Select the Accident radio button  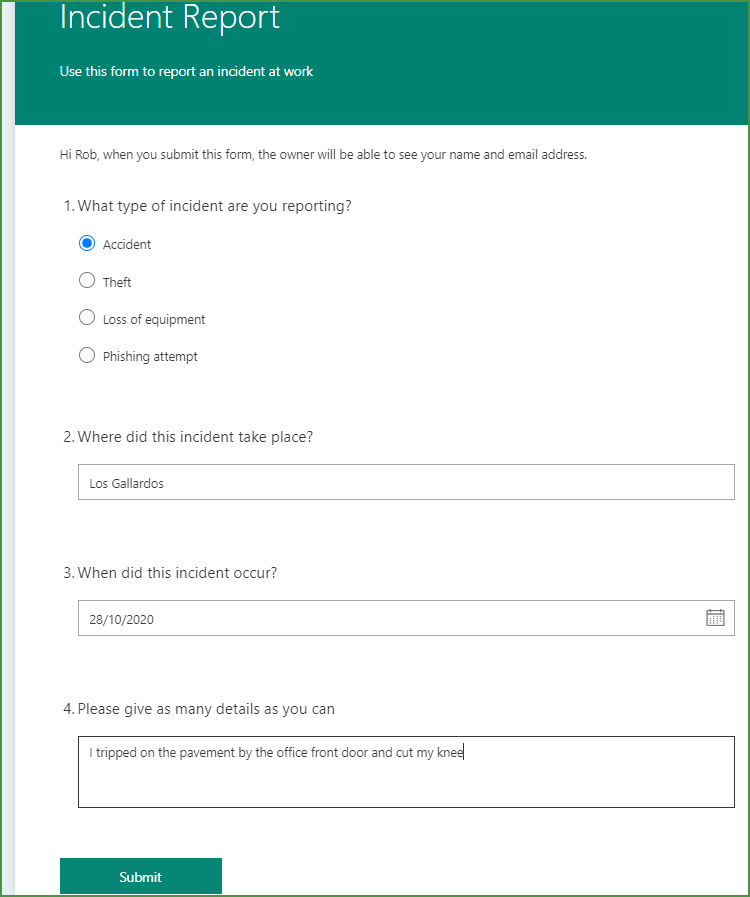point(87,243)
